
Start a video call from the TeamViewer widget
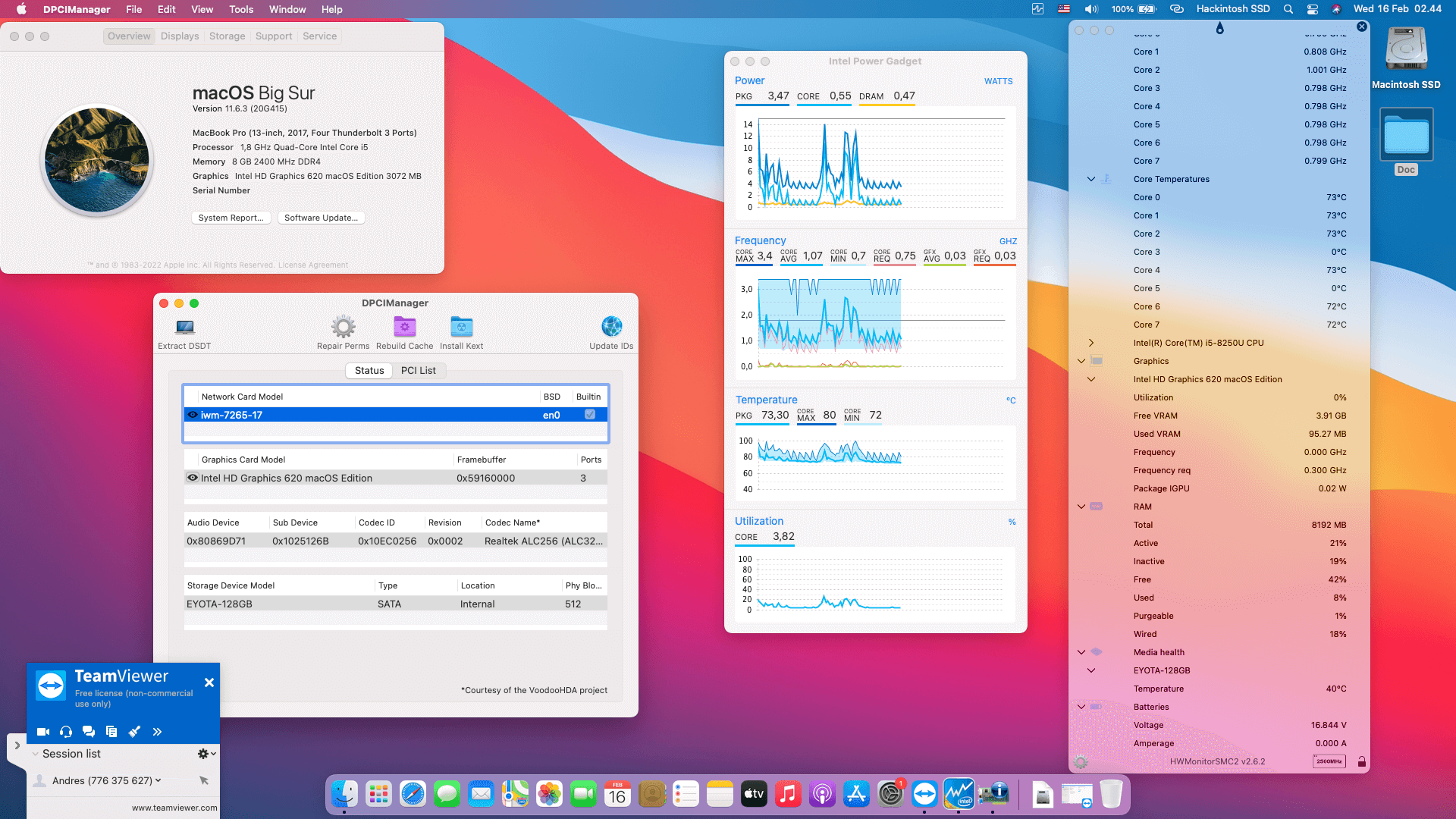42,732
